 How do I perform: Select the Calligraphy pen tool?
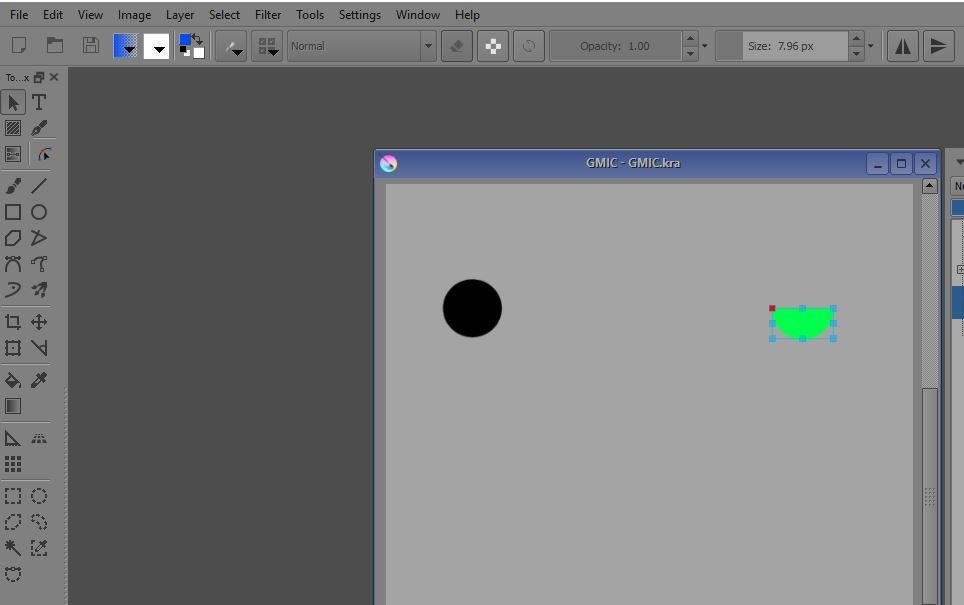pos(39,128)
